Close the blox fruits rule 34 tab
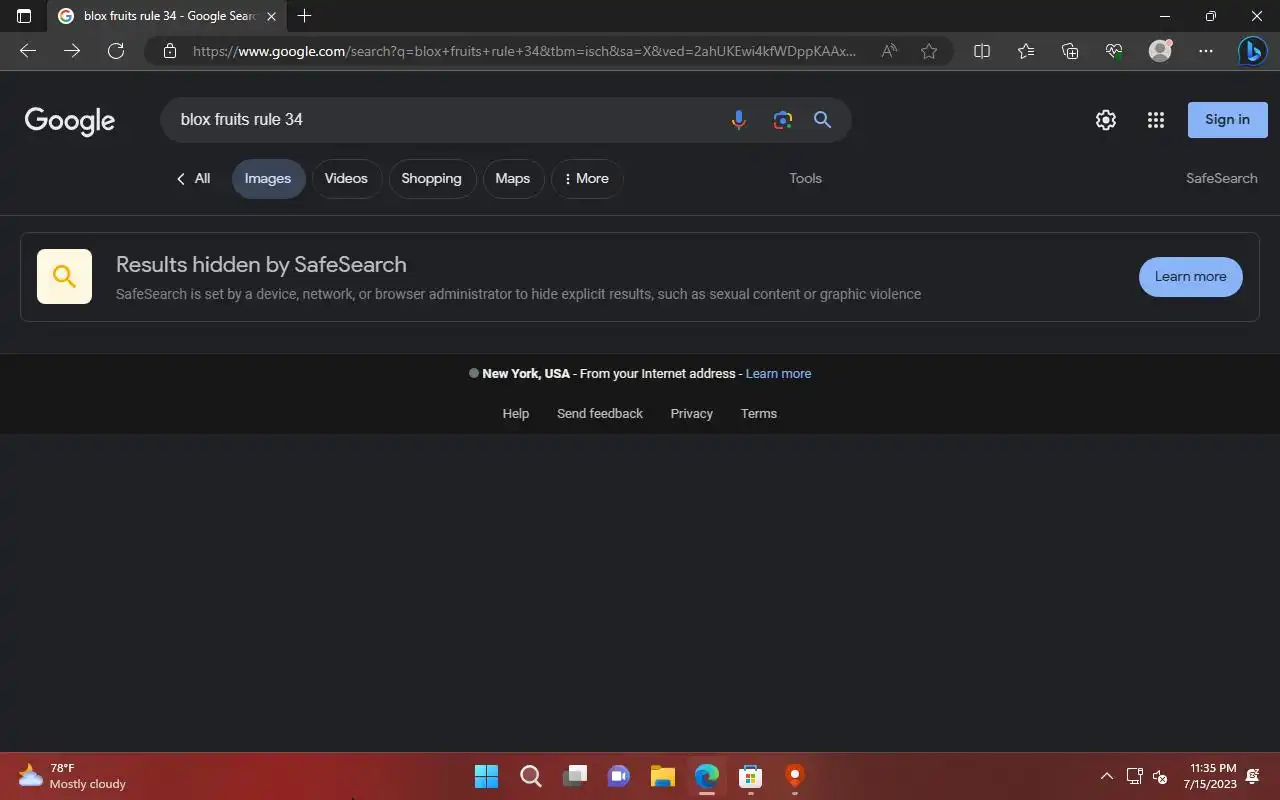 [x=271, y=16]
